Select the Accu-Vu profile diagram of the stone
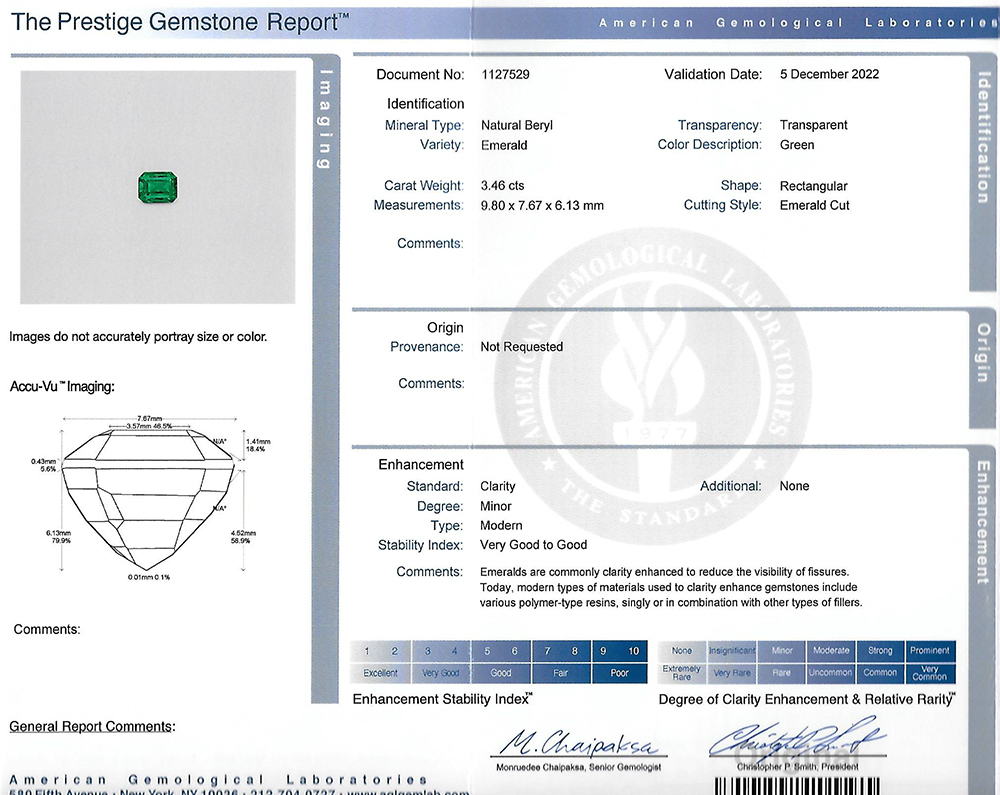 pyautogui.click(x=149, y=499)
